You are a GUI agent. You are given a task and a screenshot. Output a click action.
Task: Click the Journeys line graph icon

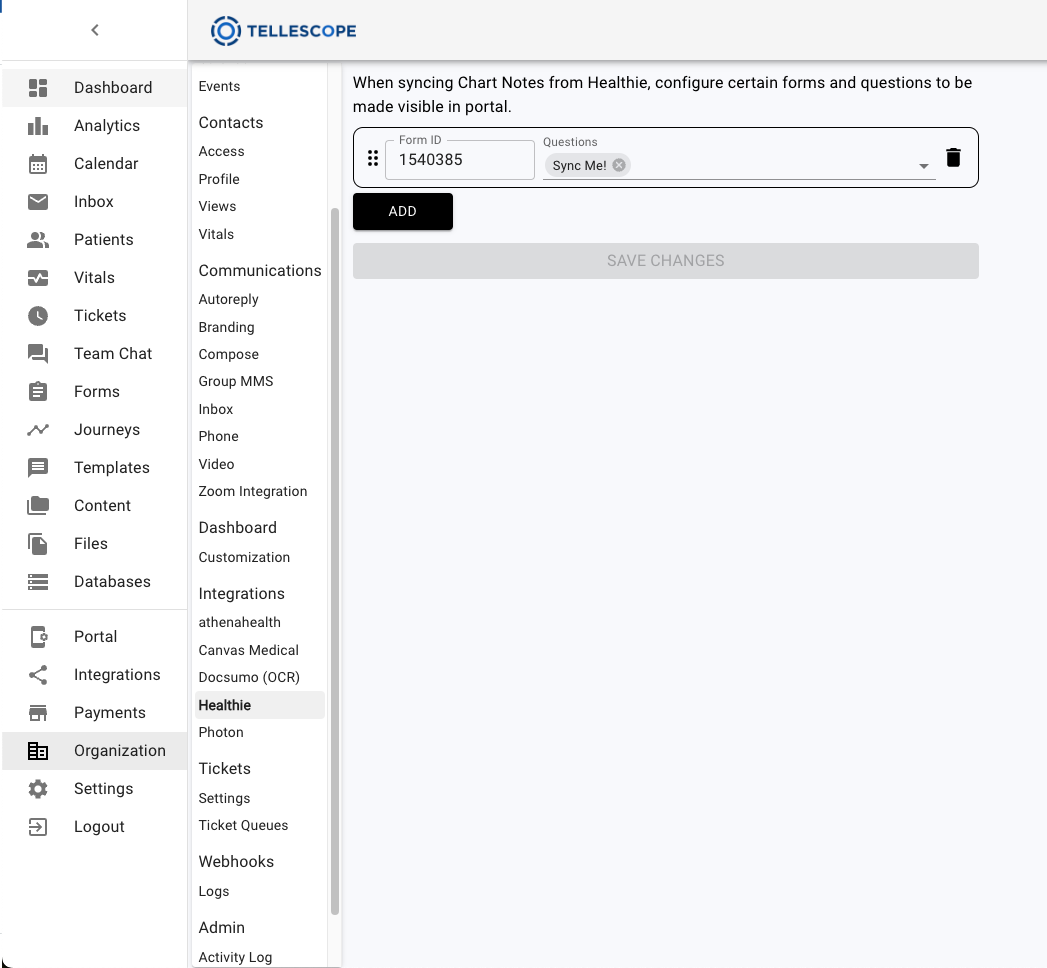(38, 430)
